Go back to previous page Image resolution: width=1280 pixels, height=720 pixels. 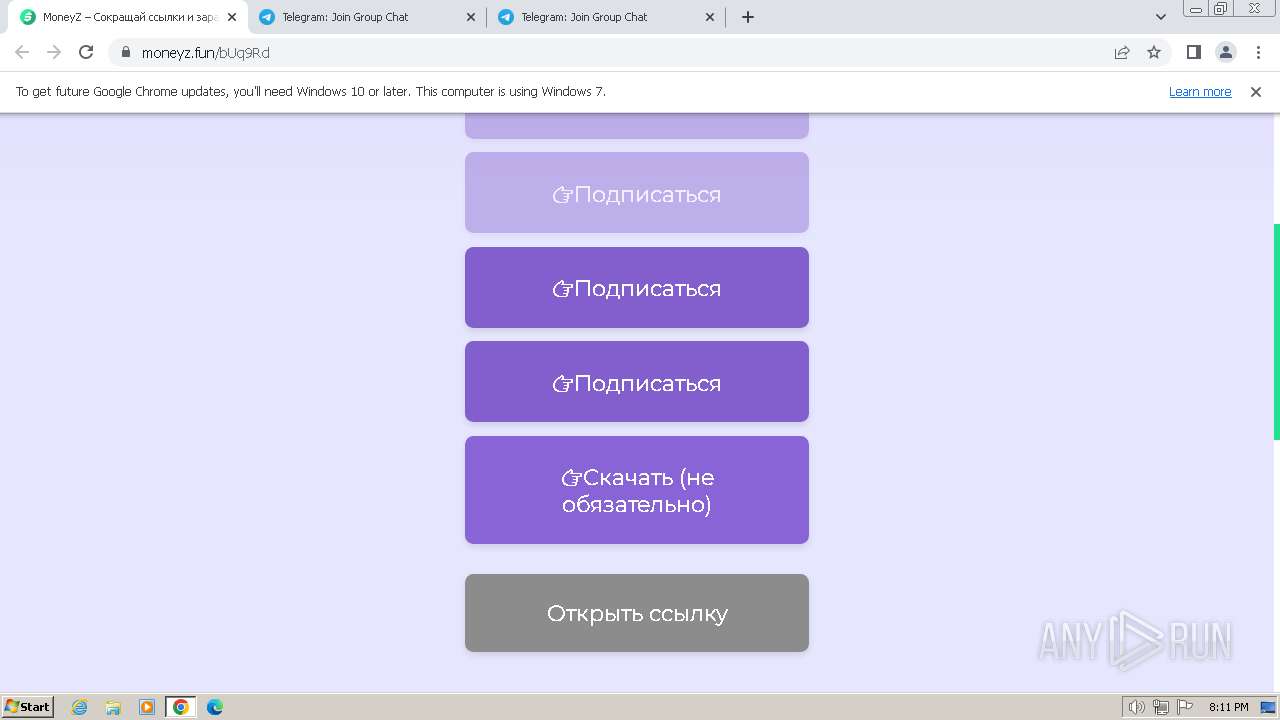[x=22, y=52]
